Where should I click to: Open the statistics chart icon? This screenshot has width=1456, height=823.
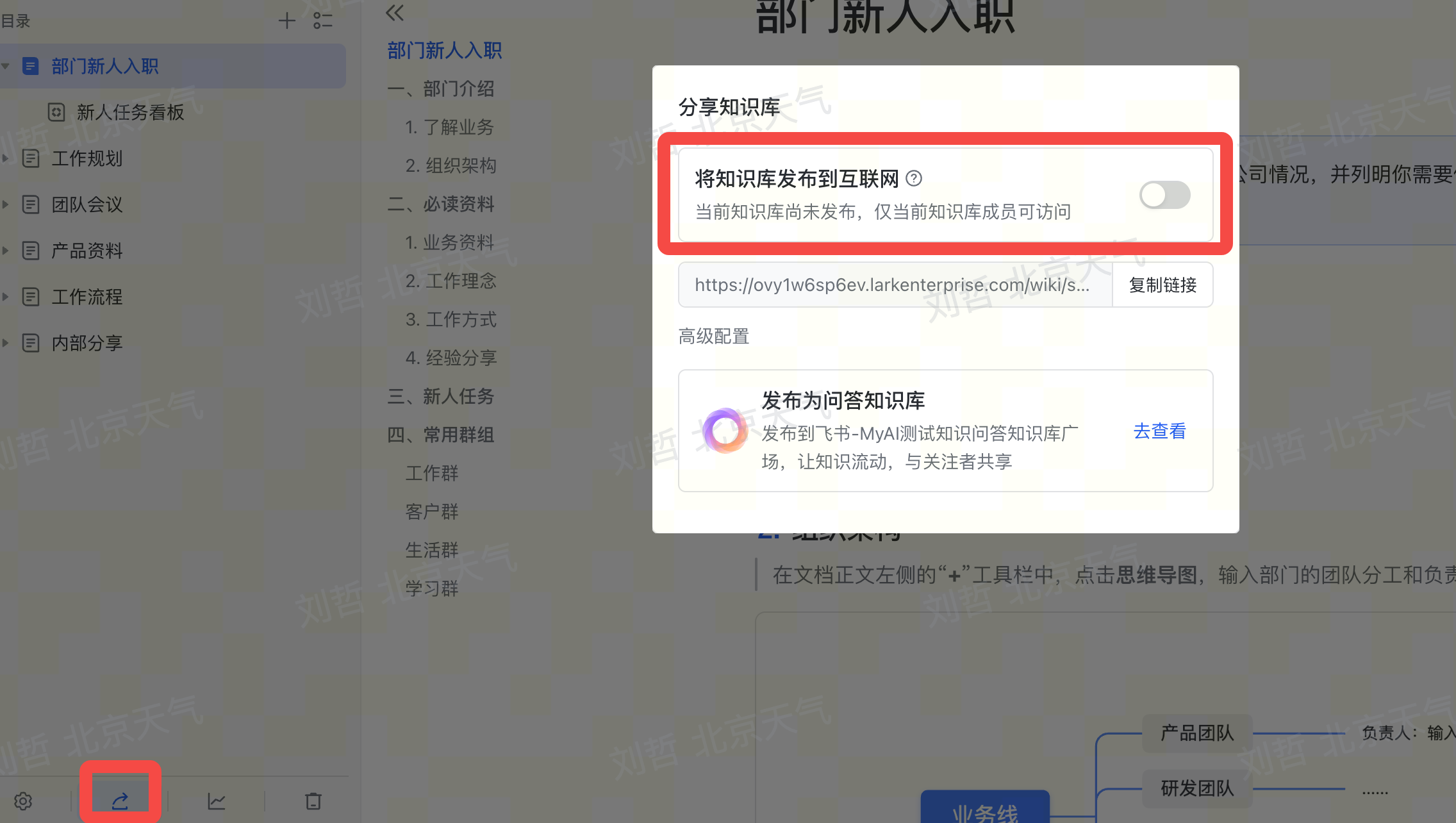coord(217,801)
